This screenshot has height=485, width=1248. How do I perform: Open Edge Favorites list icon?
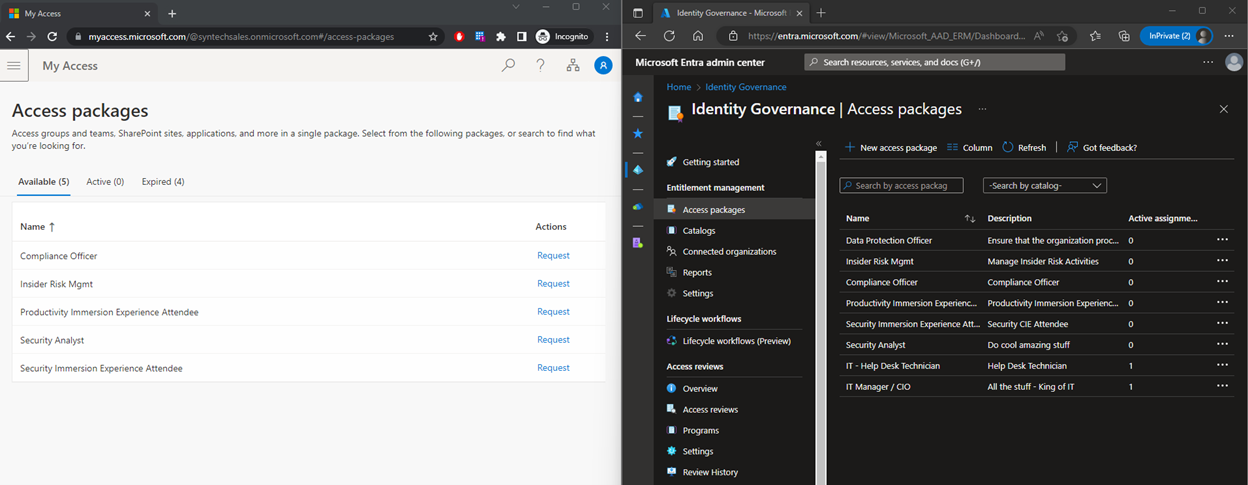pyautogui.click(x=1095, y=35)
